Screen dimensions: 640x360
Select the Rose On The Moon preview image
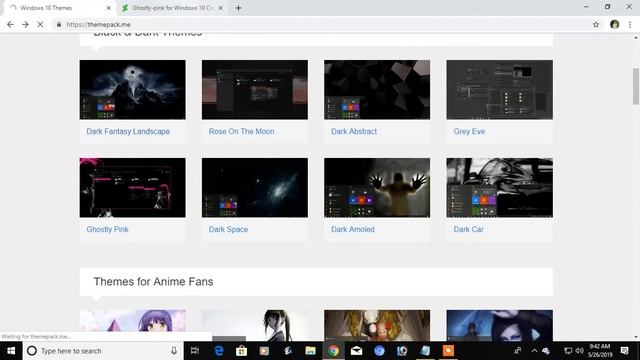click(x=255, y=90)
